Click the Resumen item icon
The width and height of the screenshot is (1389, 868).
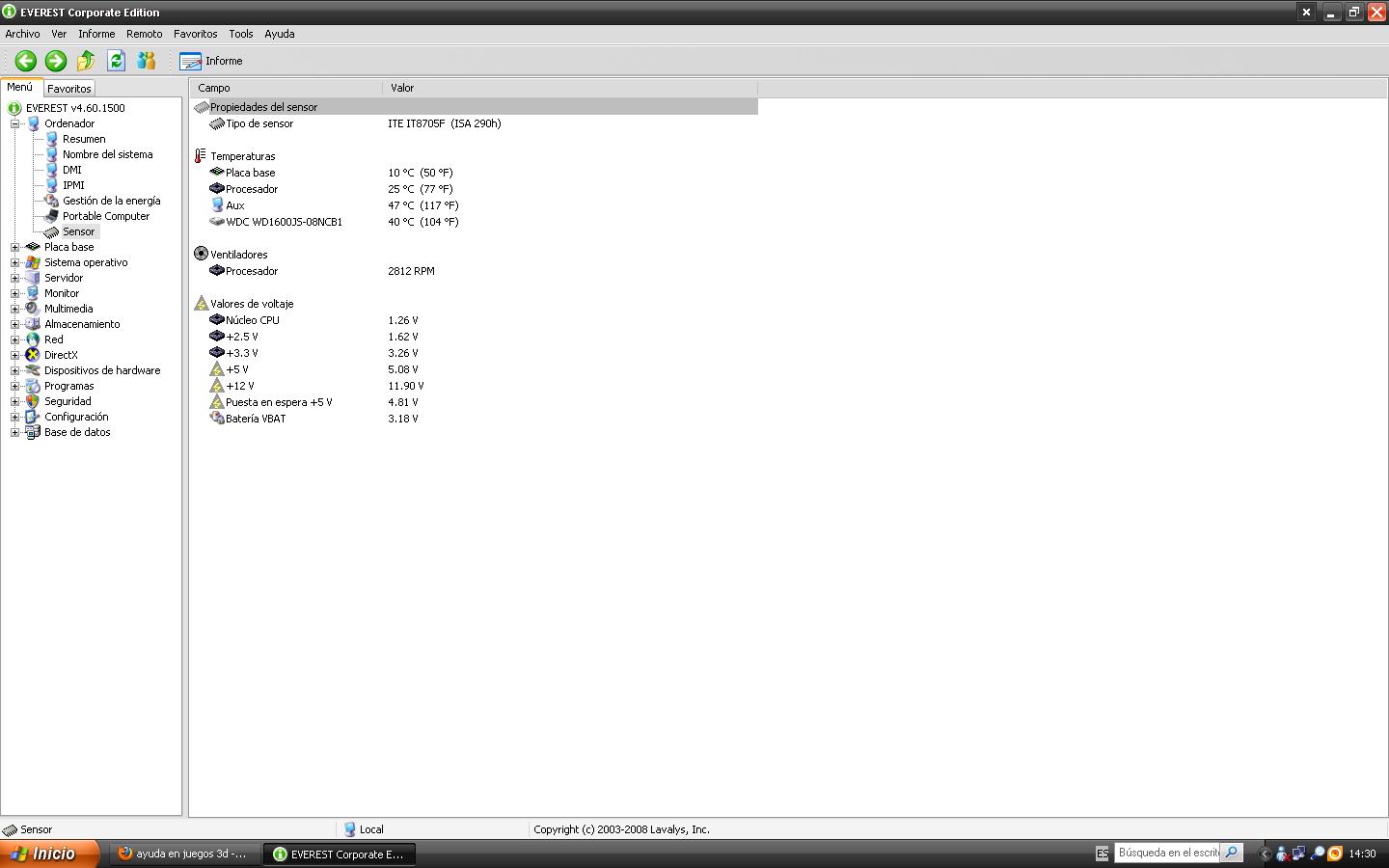pyautogui.click(x=52, y=139)
